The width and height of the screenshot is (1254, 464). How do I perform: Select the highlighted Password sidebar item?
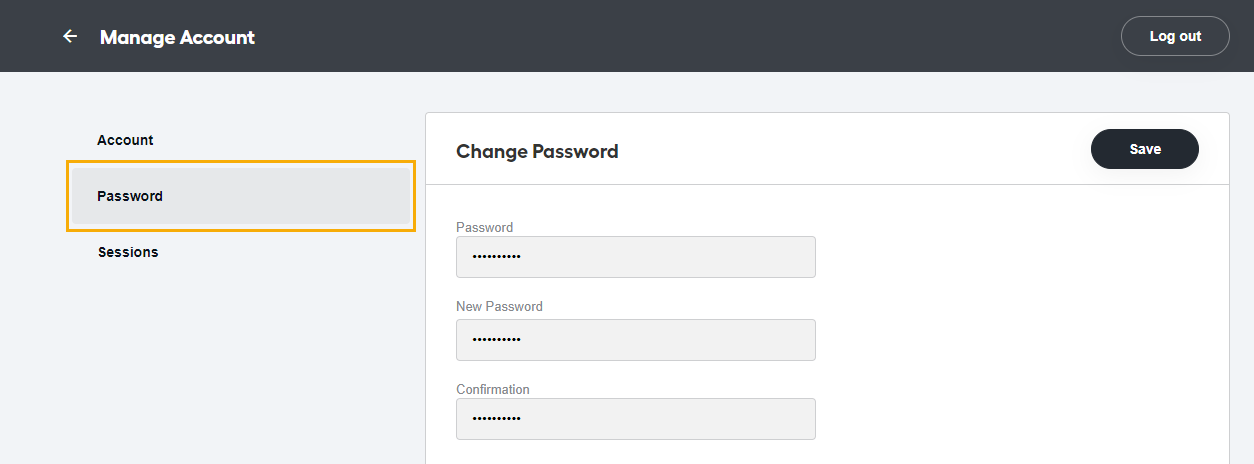241,196
